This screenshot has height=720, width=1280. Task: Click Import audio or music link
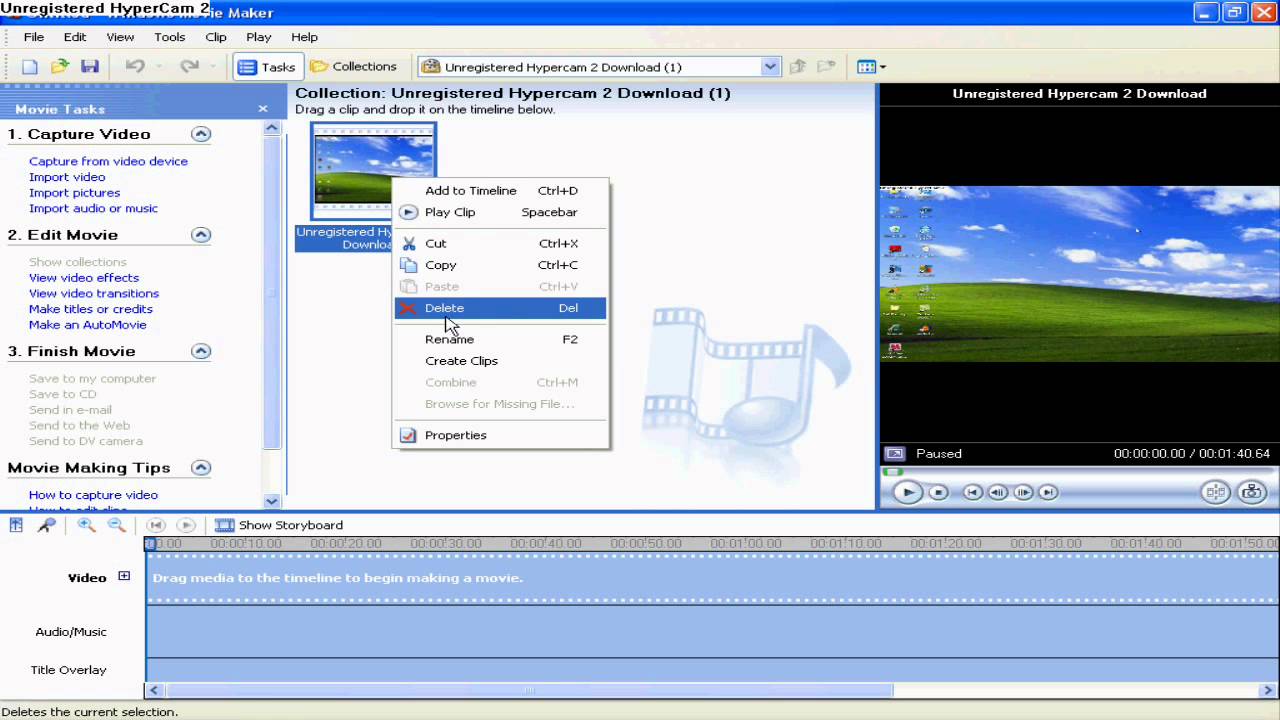point(93,209)
